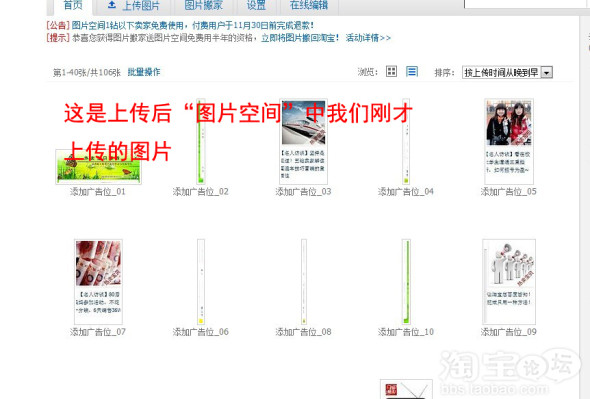This screenshot has height=399, width=590.
Task: Click file name 添加广告位_09
Action: click(508, 332)
